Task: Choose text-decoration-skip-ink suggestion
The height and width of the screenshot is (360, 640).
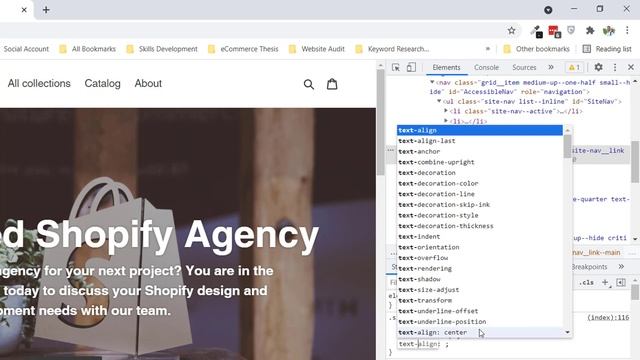Action: point(480,204)
